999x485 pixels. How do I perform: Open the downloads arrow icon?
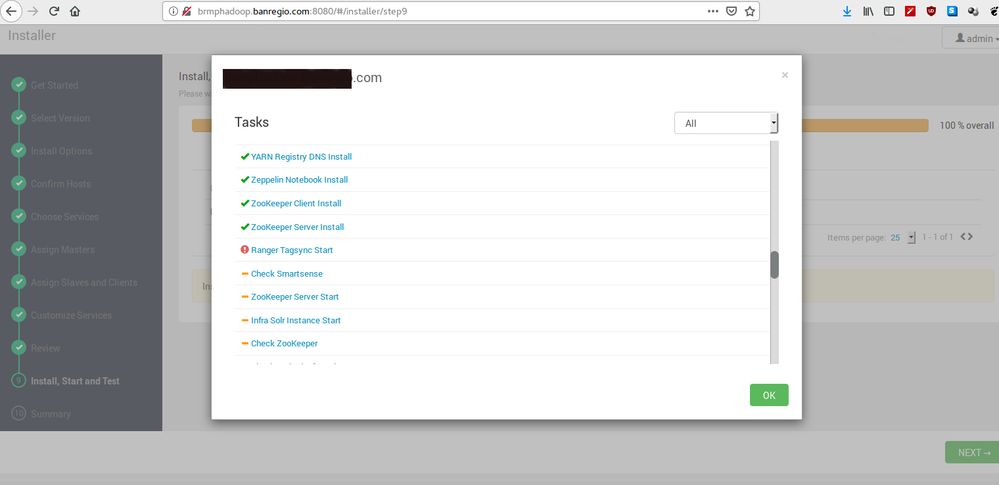pos(847,11)
